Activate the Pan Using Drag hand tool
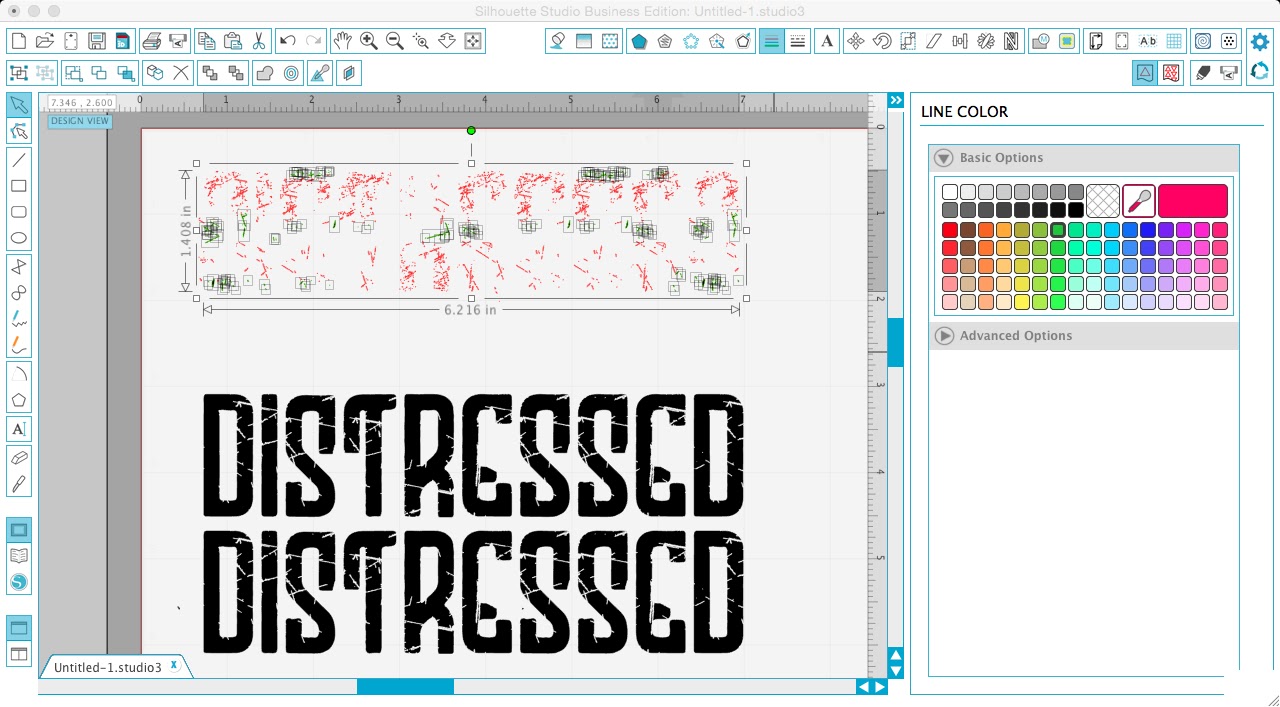 coord(343,41)
